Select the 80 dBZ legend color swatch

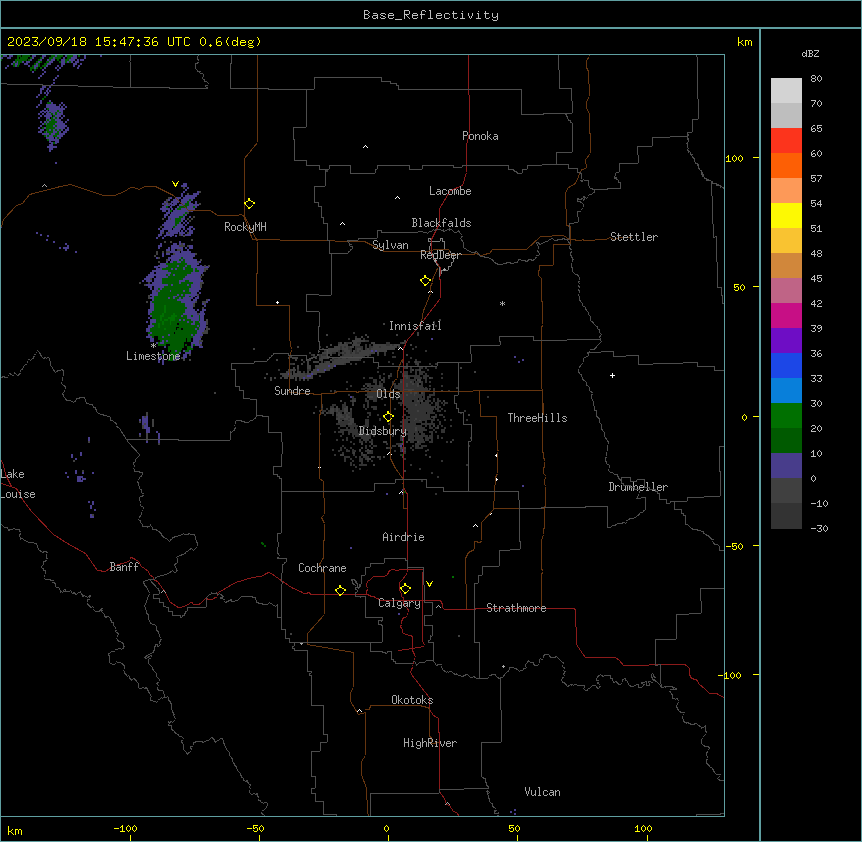[x=786, y=90]
